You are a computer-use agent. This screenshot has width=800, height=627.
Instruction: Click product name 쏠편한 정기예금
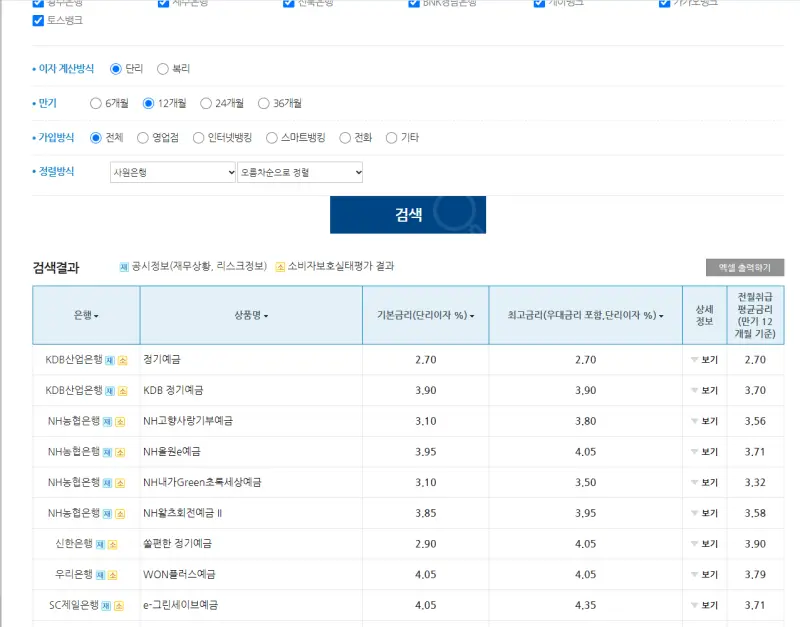pos(178,544)
